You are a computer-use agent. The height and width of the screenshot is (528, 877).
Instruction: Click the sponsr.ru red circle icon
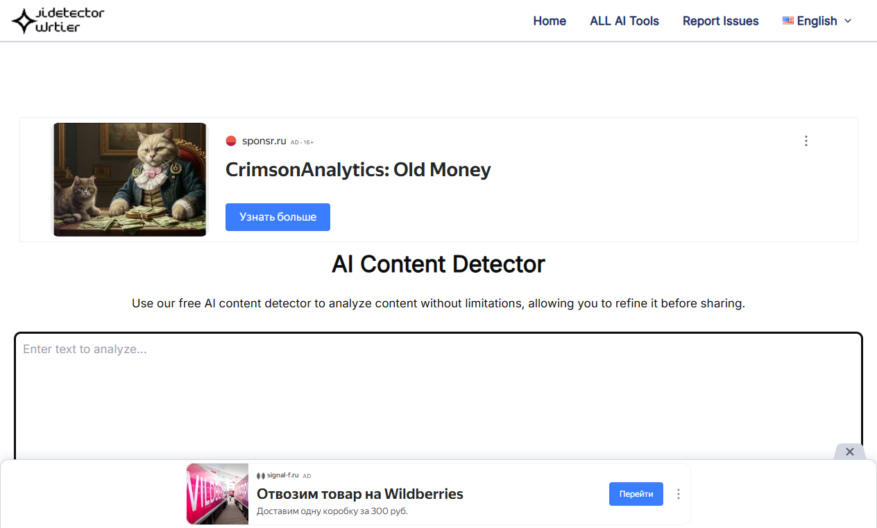pyautogui.click(x=231, y=141)
